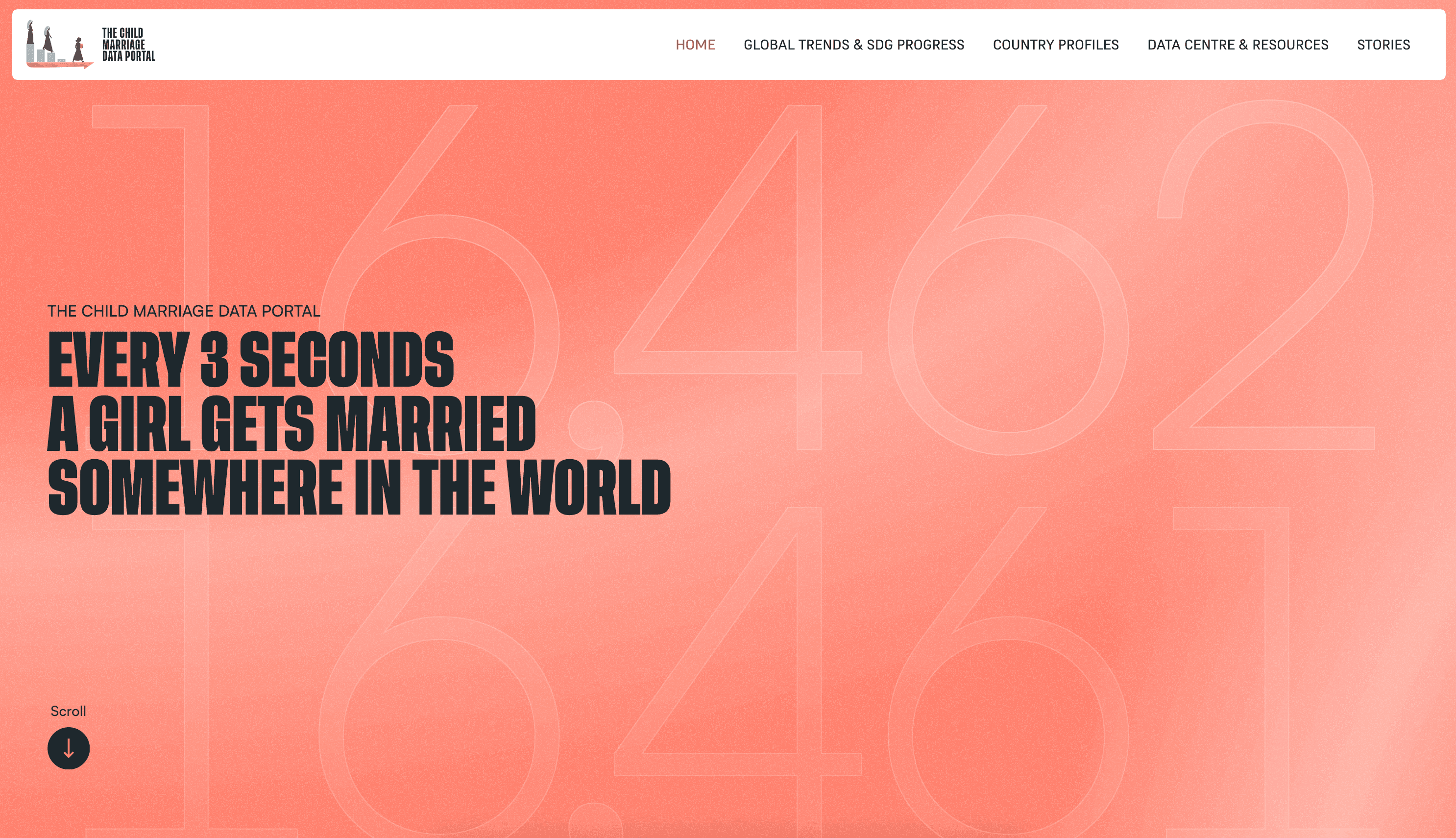Navigate to the Stories page
Image resolution: width=1456 pixels, height=838 pixels.
[1383, 44]
